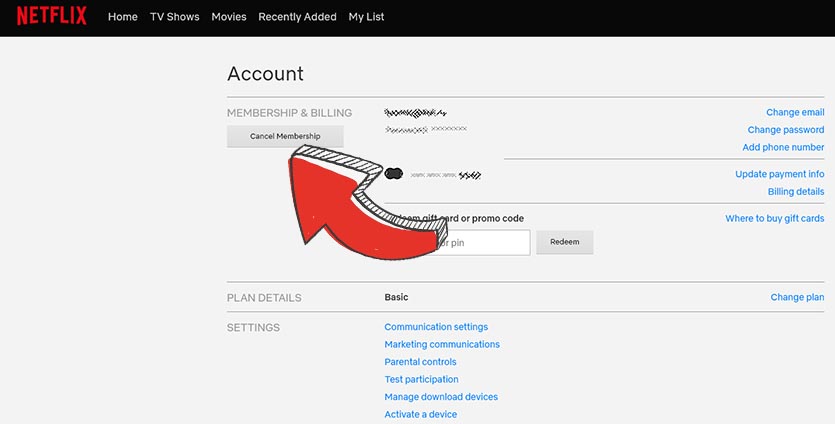
Task: Open the Home menu item
Action: 122,17
